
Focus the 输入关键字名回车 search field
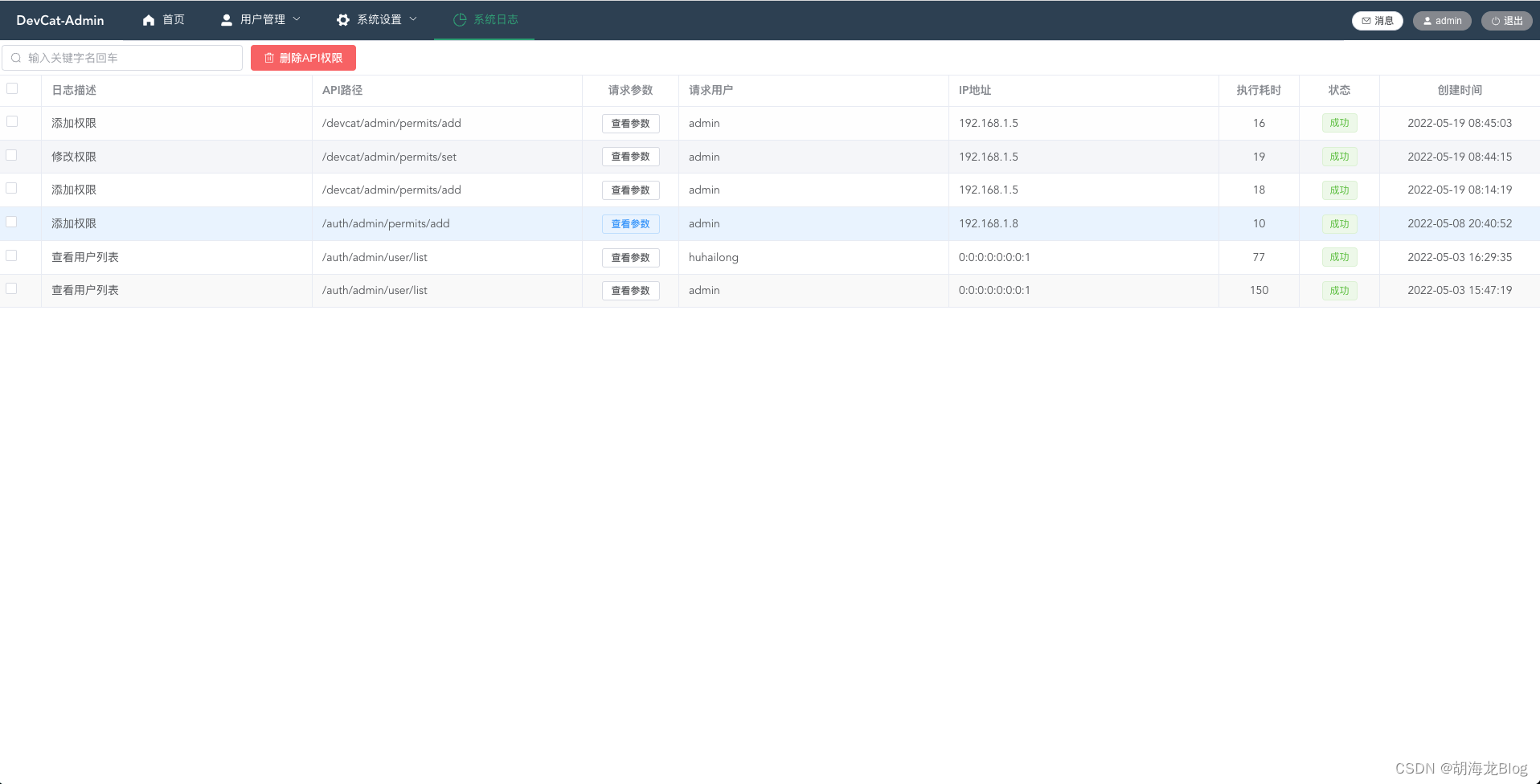tap(122, 58)
